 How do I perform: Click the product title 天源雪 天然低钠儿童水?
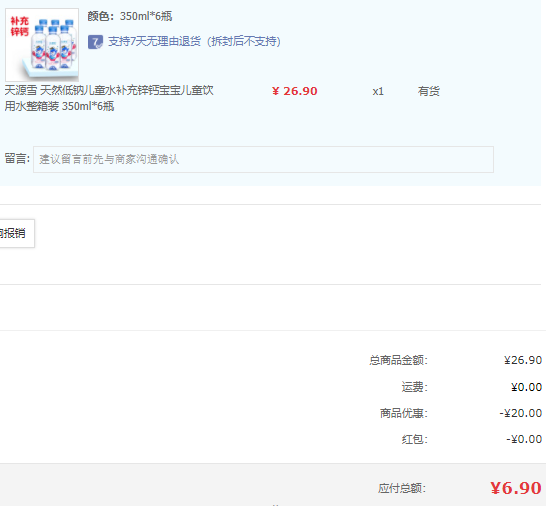(109, 98)
